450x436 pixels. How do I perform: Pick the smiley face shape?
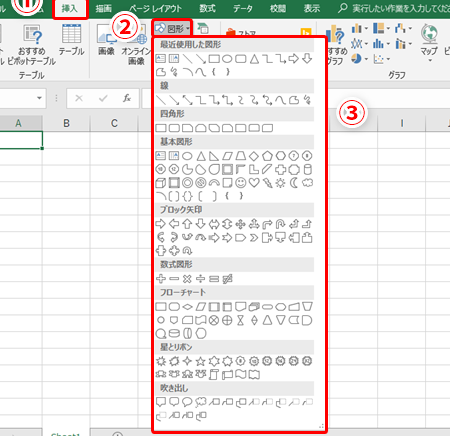tap(241, 183)
